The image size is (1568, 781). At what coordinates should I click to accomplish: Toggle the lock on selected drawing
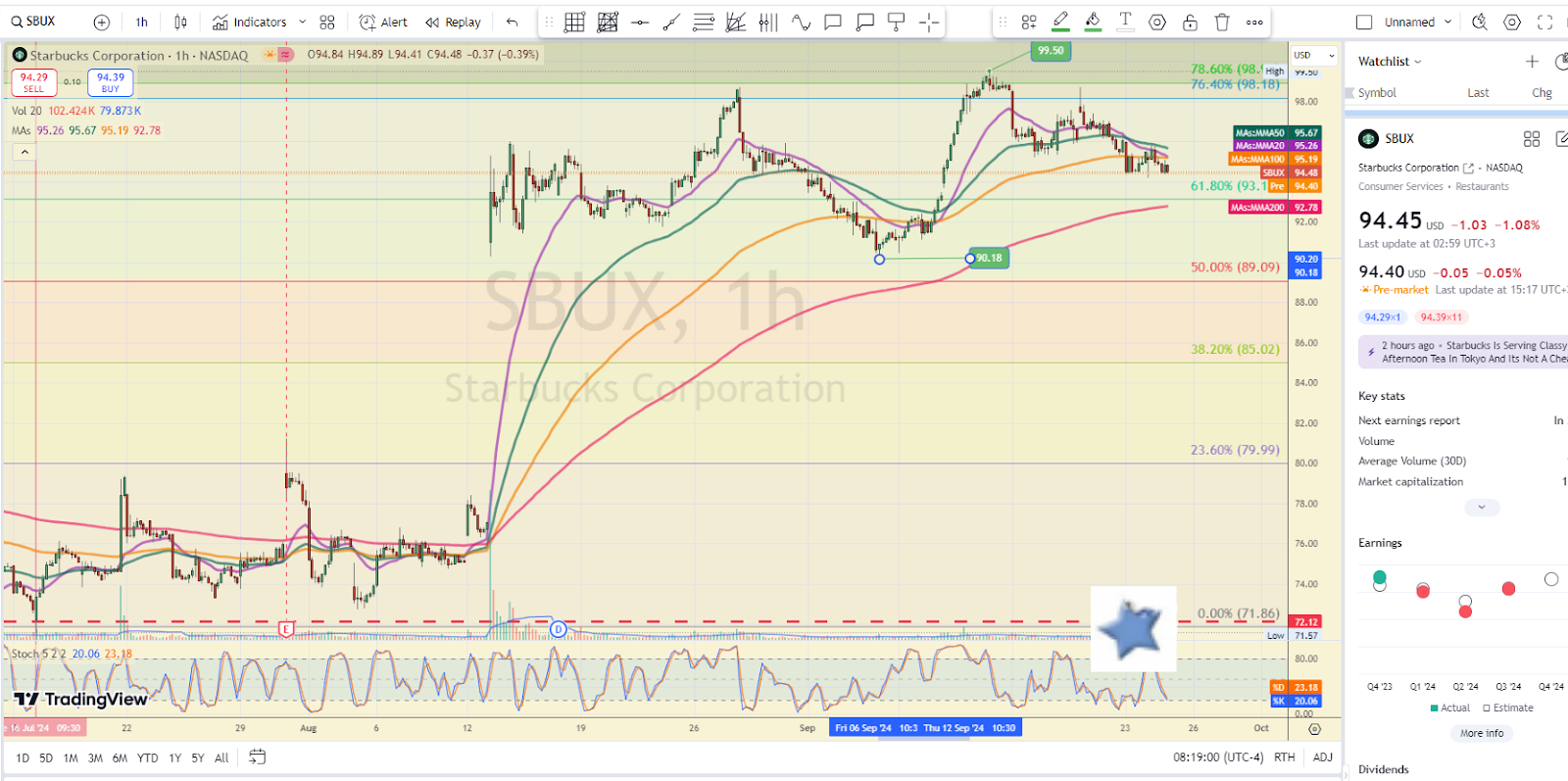click(x=1190, y=23)
